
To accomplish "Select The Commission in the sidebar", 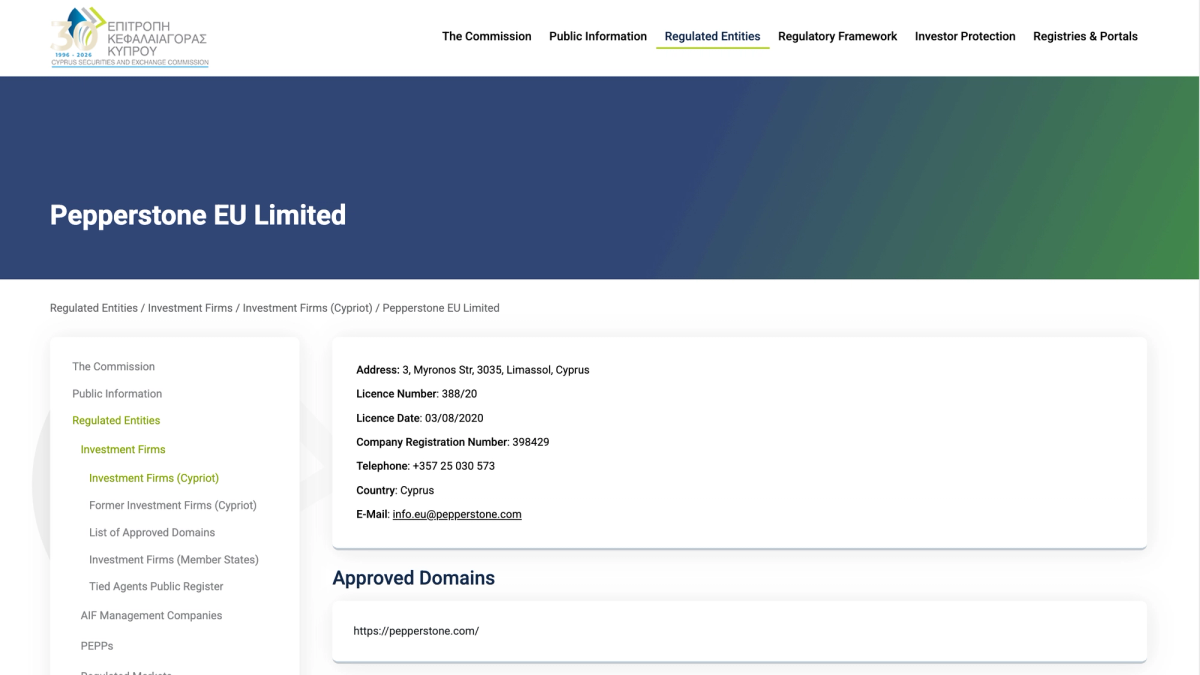I will point(113,367).
